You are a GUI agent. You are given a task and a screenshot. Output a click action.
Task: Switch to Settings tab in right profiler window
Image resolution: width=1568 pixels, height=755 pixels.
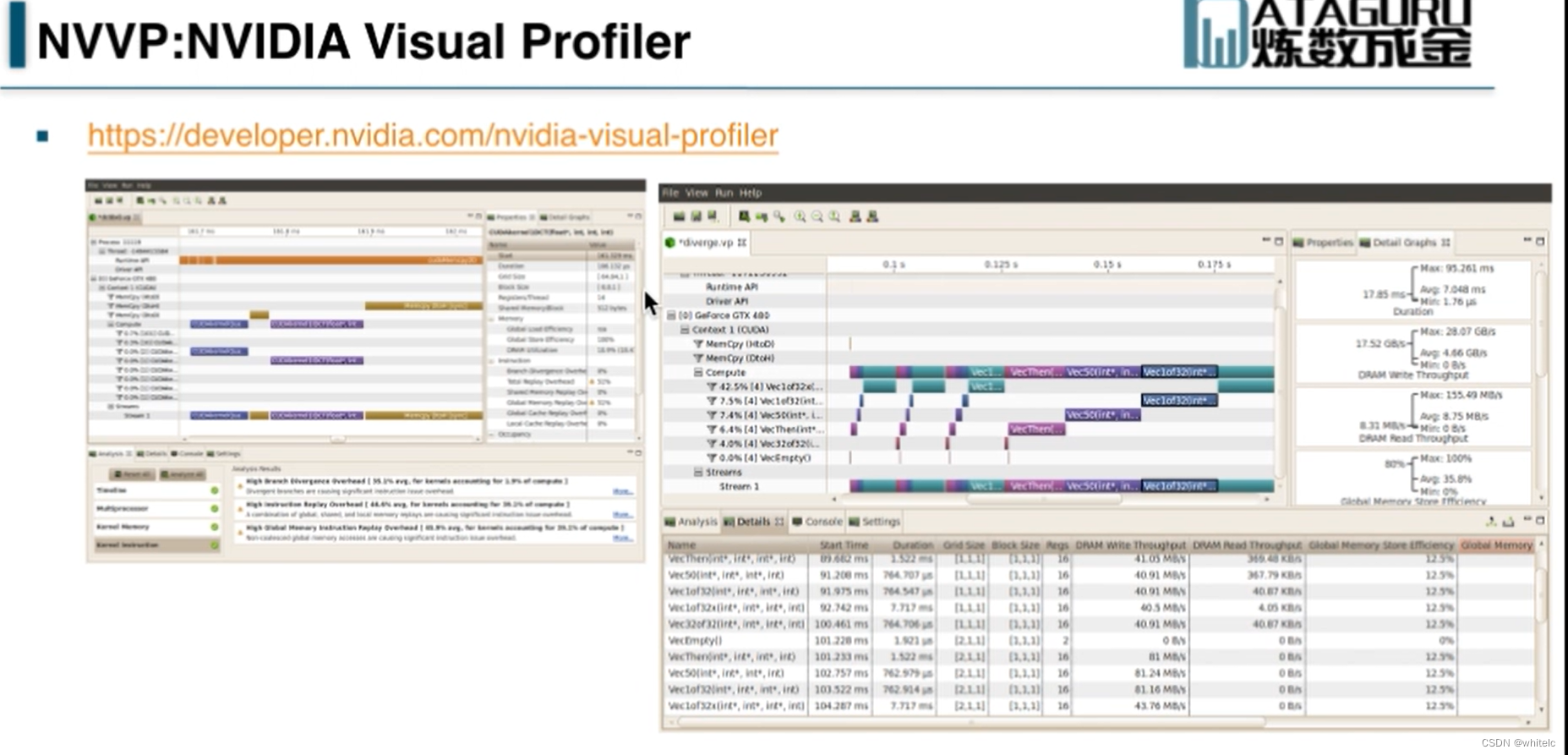pos(875,522)
